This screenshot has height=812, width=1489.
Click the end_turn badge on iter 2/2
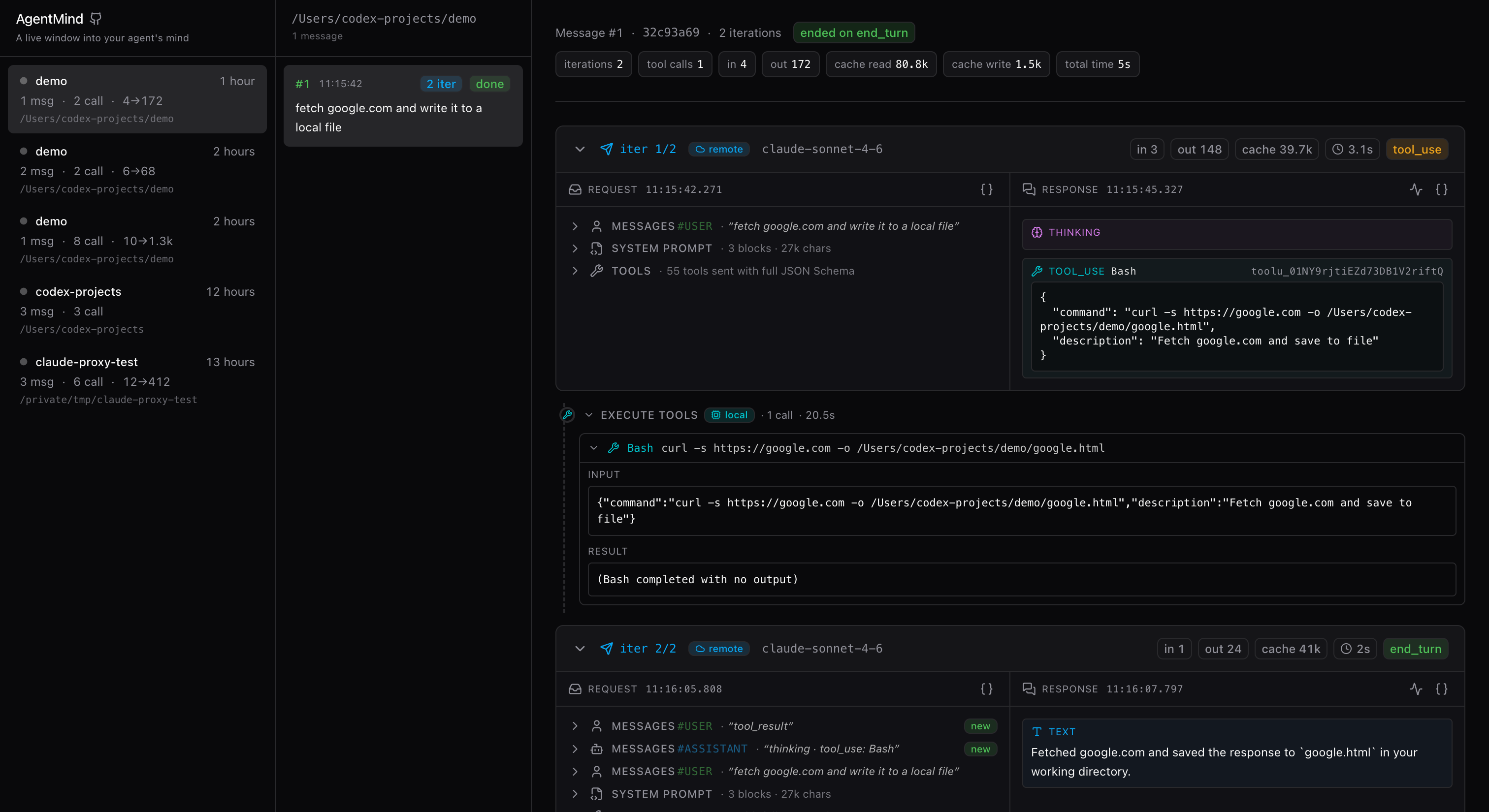[x=1416, y=649]
